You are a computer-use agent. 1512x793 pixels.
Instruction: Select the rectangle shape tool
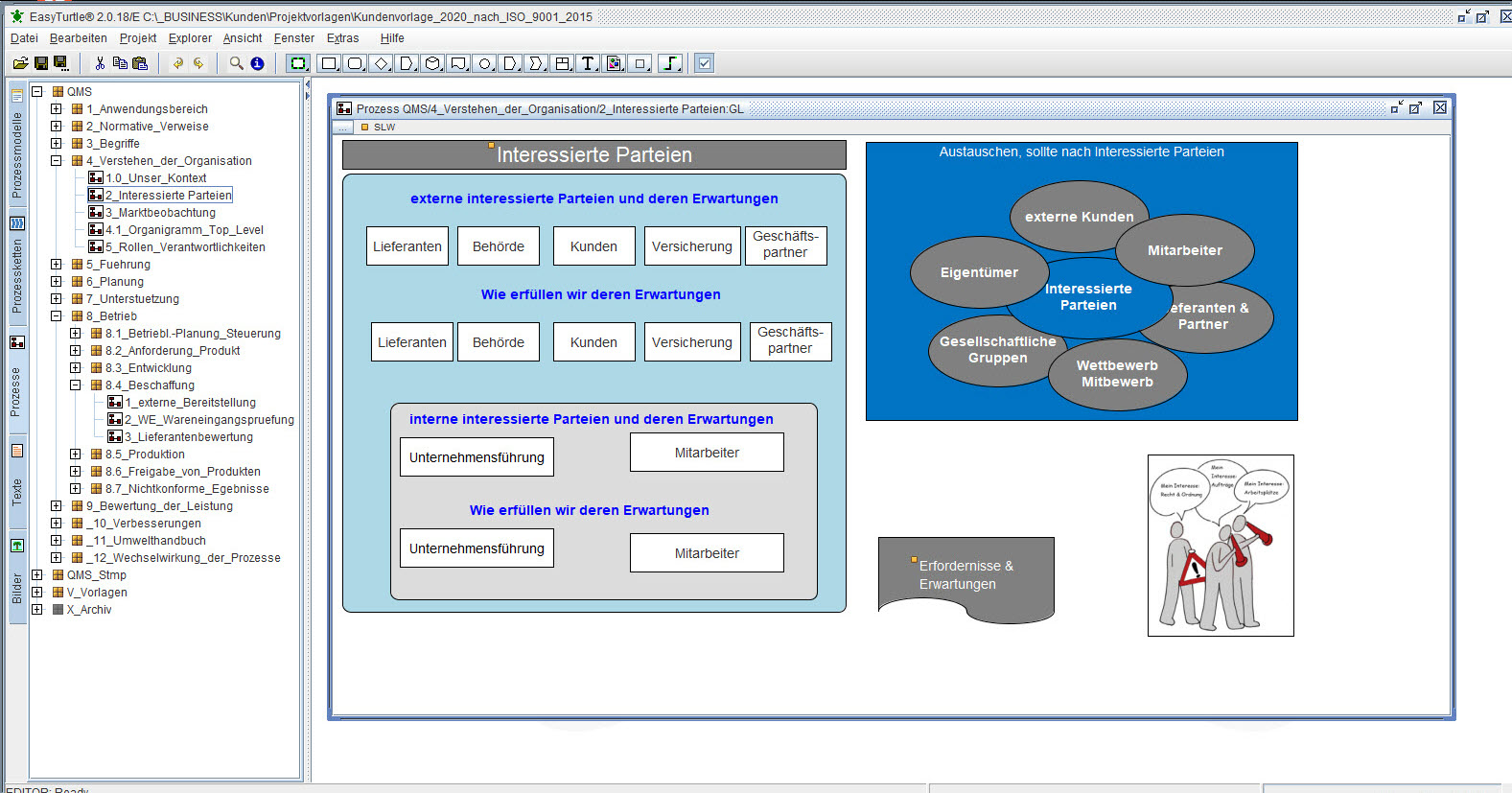pyautogui.click(x=329, y=63)
